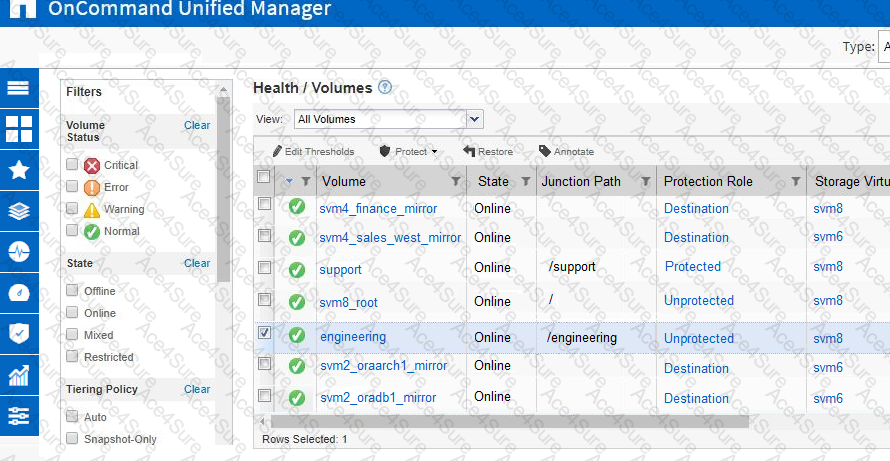This screenshot has height=461, width=890.
Task: Click Edit Thresholds in the toolbar
Action: [x=313, y=152]
